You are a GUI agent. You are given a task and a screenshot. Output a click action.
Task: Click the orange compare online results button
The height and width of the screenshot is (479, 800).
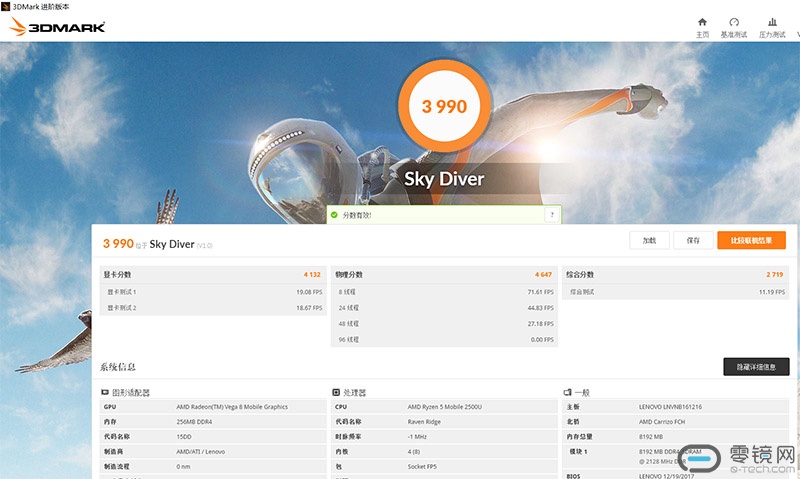[751, 240]
